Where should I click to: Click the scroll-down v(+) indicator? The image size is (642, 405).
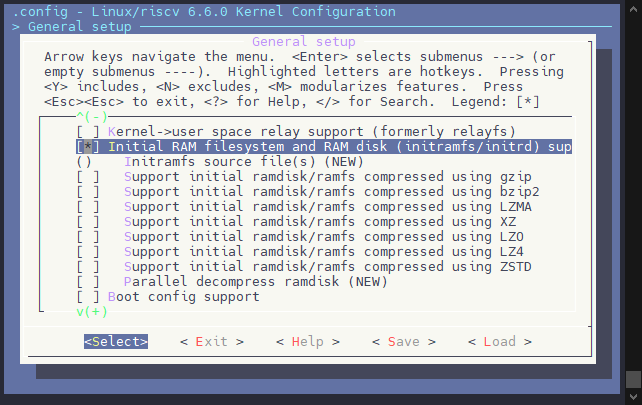click(92, 311)
